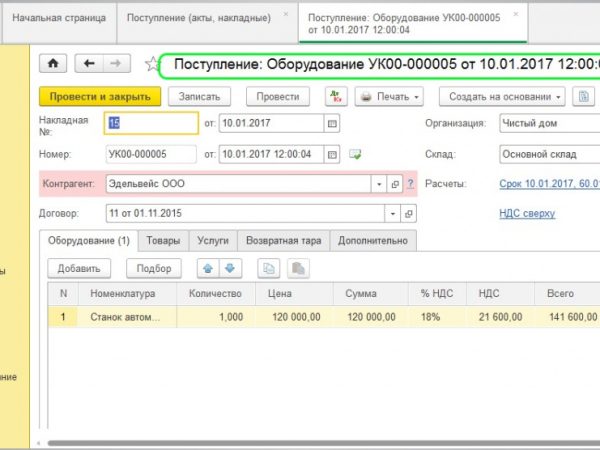Move row up with blue up arrow
The height and width of the screenshot is (450, 600).
[208, 268]
